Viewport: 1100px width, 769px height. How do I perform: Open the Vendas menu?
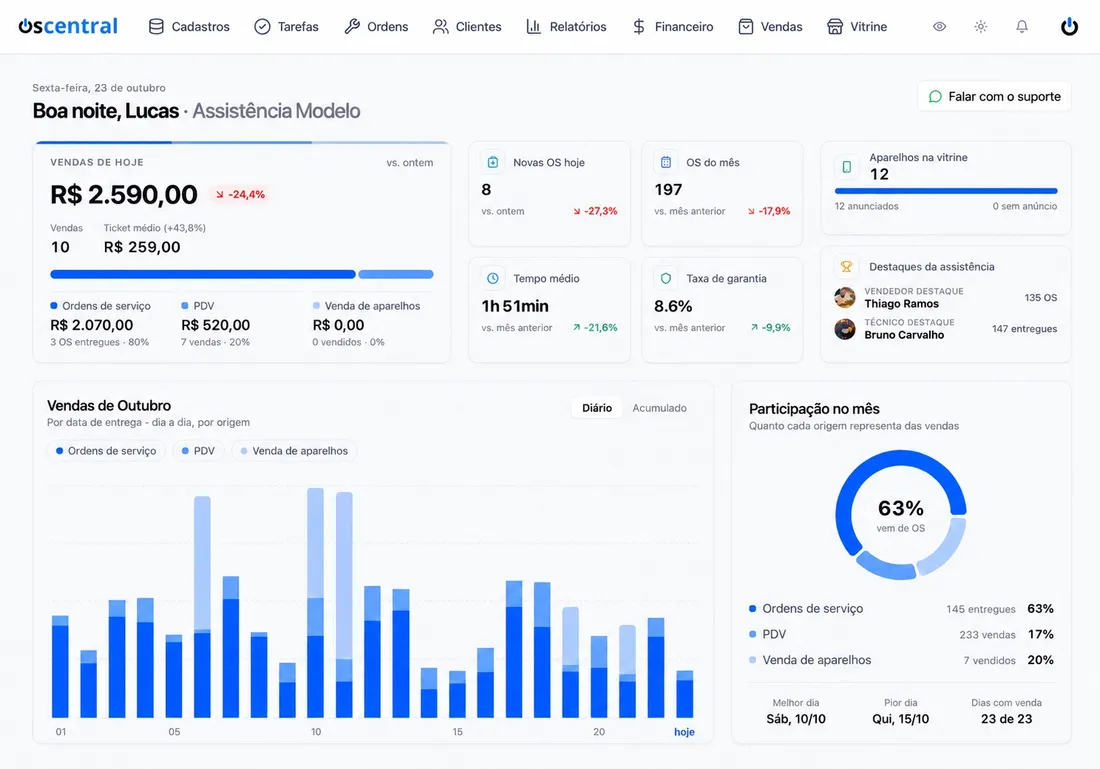coord(770,27)
